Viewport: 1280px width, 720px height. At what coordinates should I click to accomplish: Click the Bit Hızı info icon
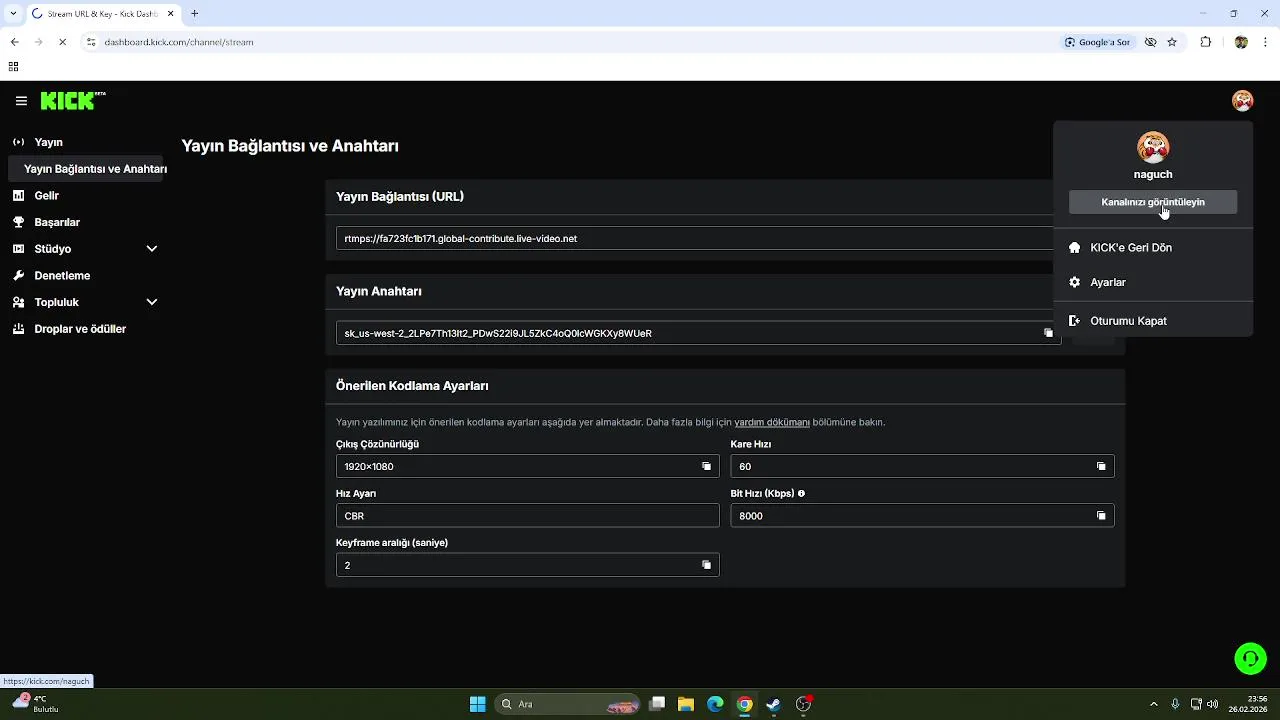[x=801, y=493]
